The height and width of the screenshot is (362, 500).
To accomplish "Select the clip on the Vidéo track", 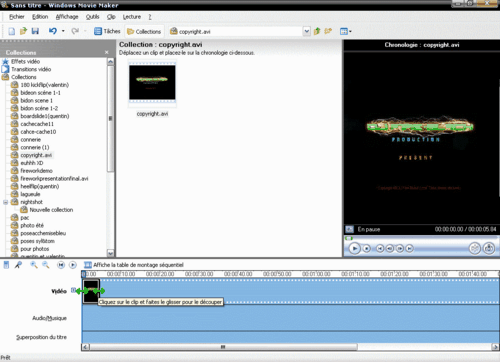I will (91, 291).
